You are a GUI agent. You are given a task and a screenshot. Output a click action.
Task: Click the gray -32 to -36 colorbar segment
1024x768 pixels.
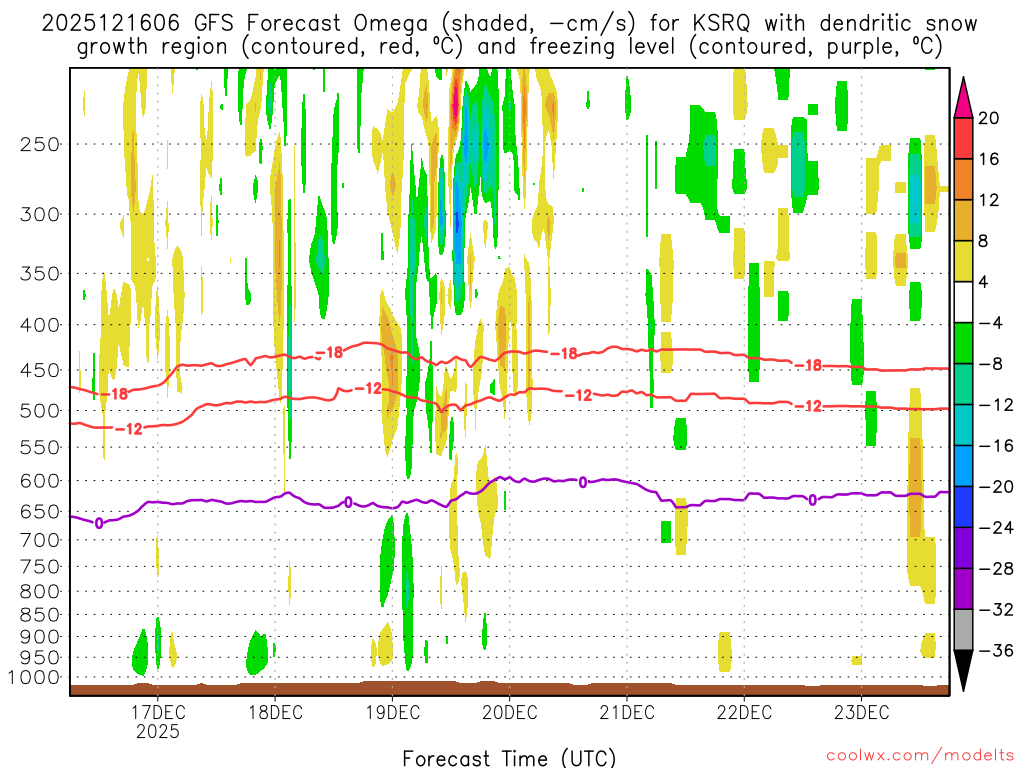tap(963, 630)
